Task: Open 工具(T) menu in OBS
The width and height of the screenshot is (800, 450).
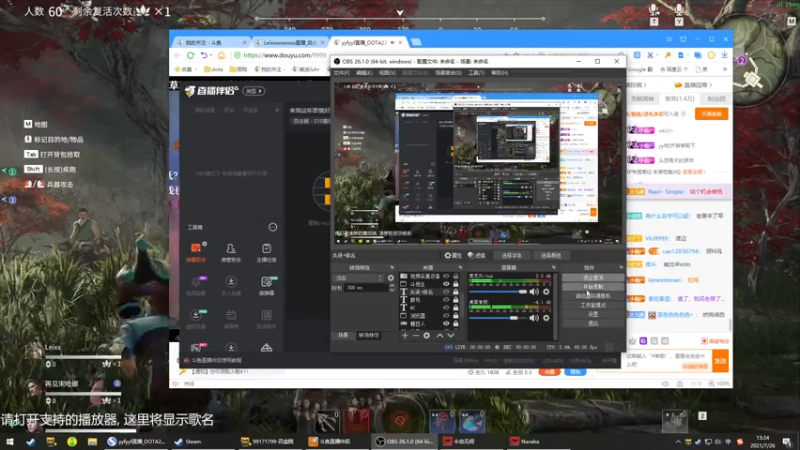Action: pyautogui.click(x=476, y=73)
